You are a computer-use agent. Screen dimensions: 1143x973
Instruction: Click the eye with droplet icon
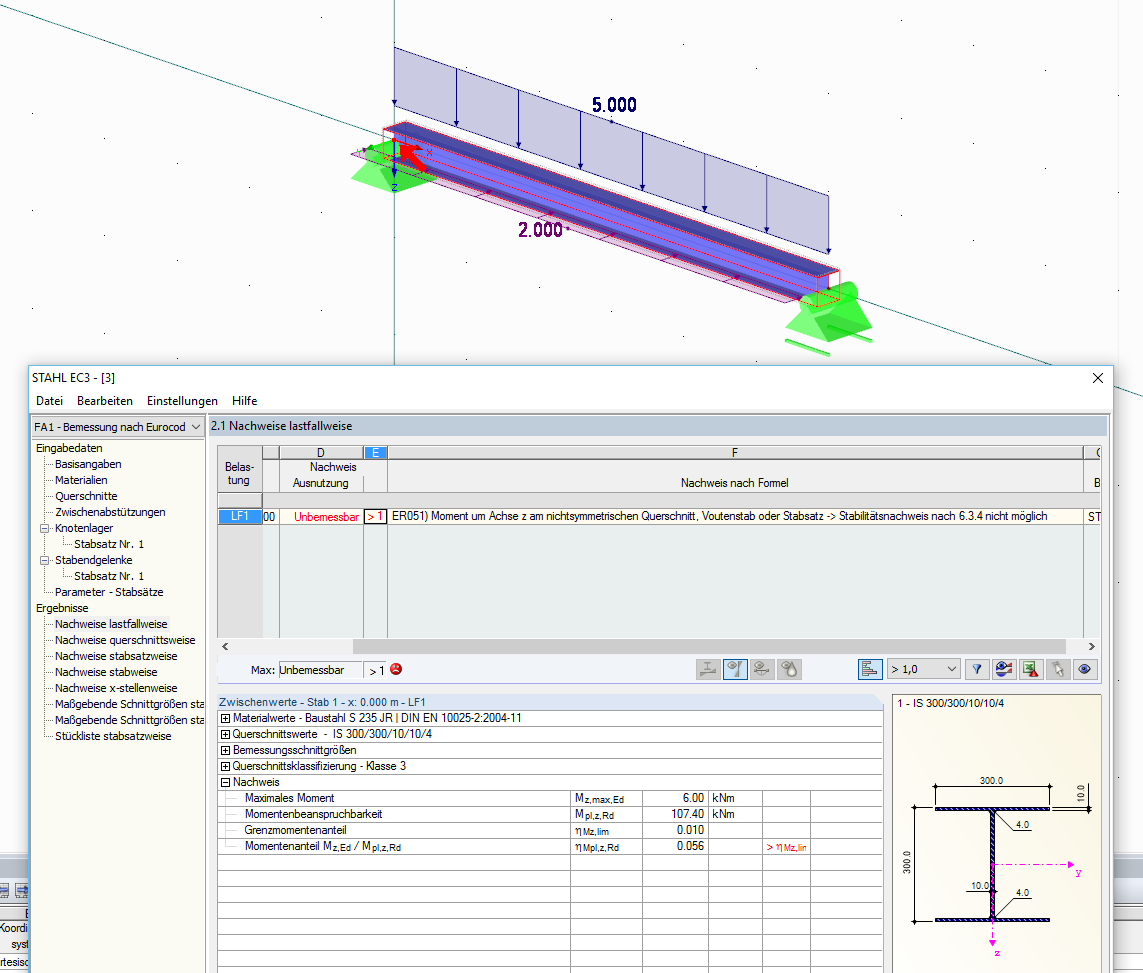(789, 669)
